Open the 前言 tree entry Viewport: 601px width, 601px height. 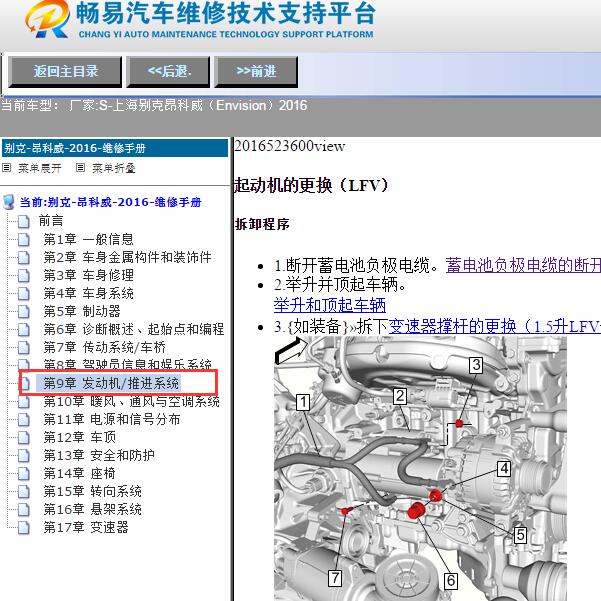(51, 221)
